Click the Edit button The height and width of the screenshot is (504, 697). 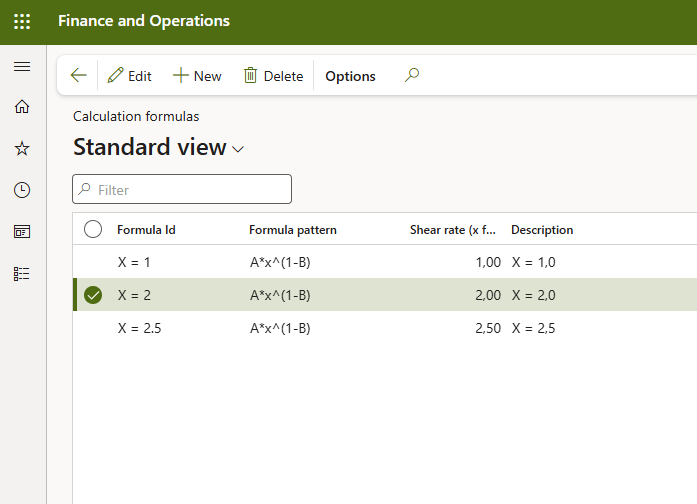pos(130,76)
